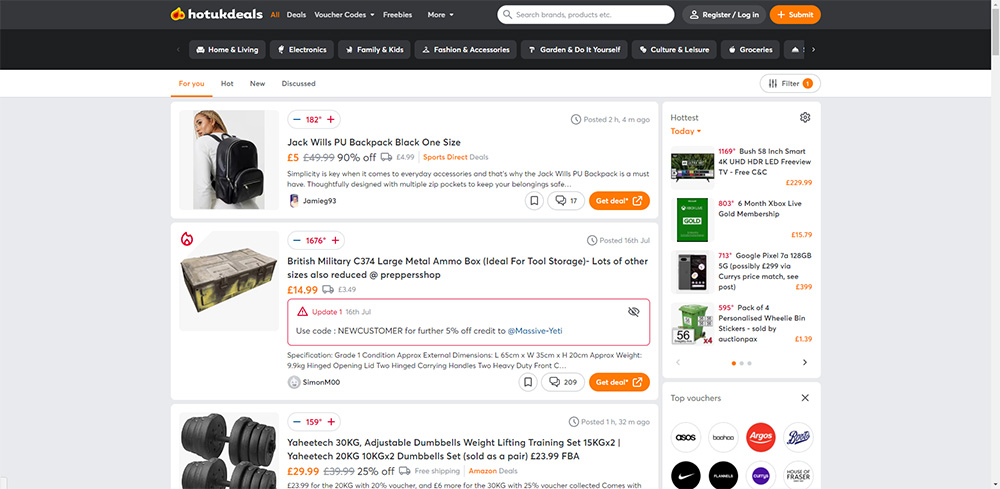Switch to the Hot tab
This screenshot has width=1000, height=489.
point(227,84)
